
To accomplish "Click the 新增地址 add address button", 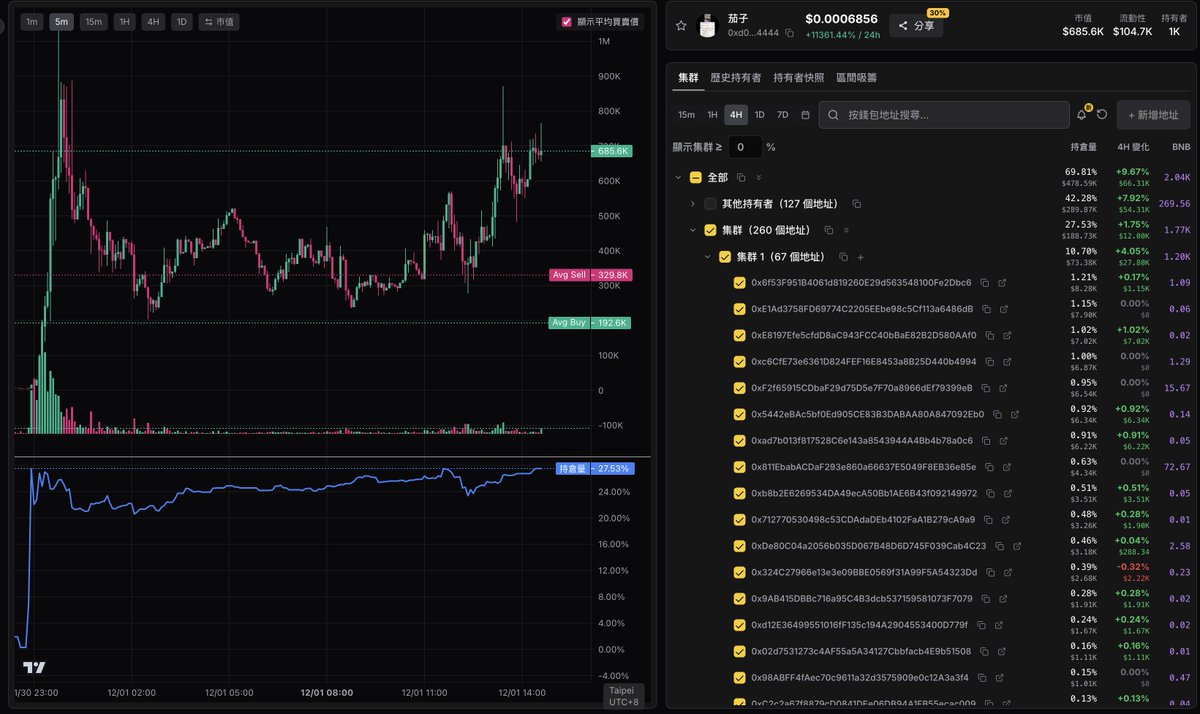I will pyautogui.click(x=1153, y=115).
